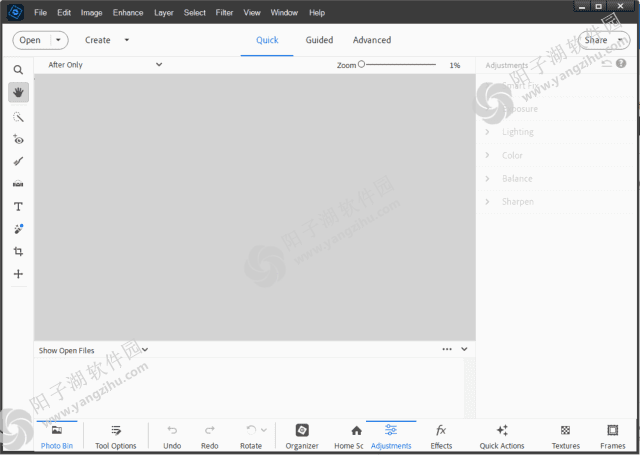Click the Create button
Viewport: 640px width, 455px height.
click(x=98, y=40)
